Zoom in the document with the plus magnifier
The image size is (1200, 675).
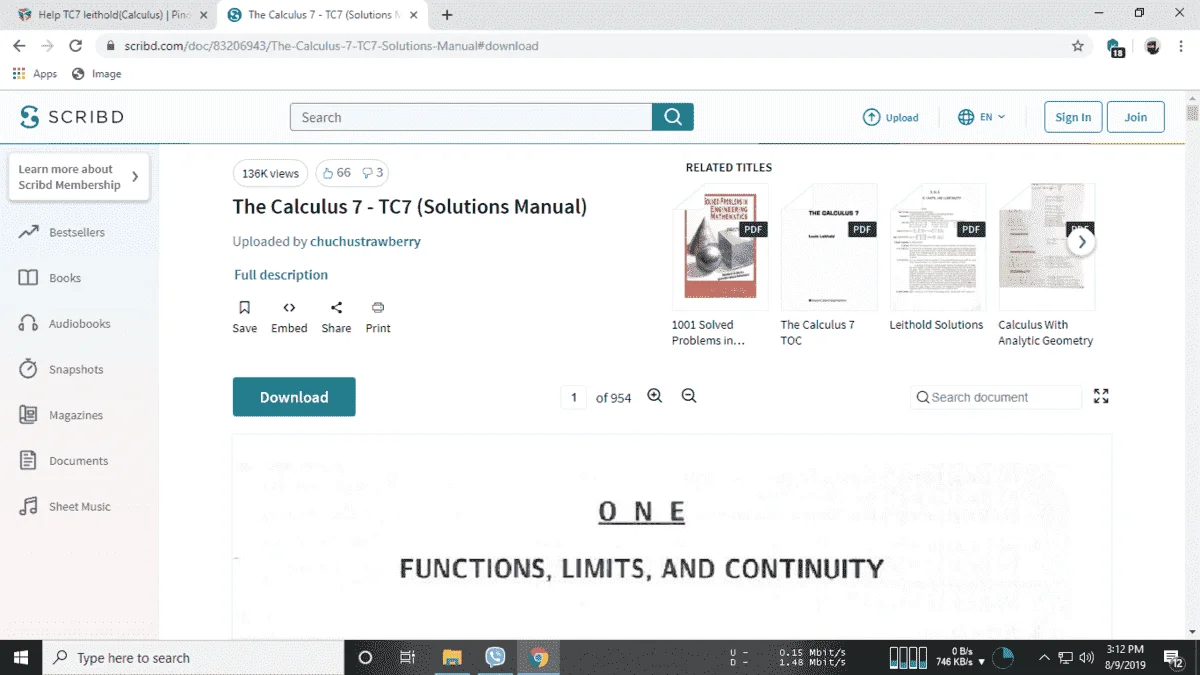[x=655, y=396]
